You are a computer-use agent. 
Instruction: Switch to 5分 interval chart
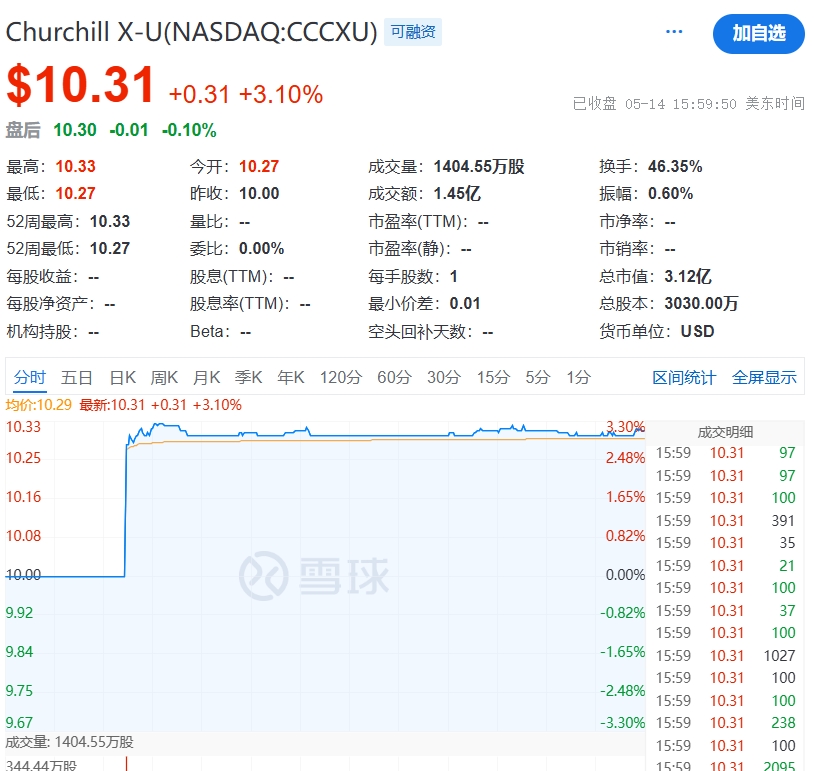point(538,377)
